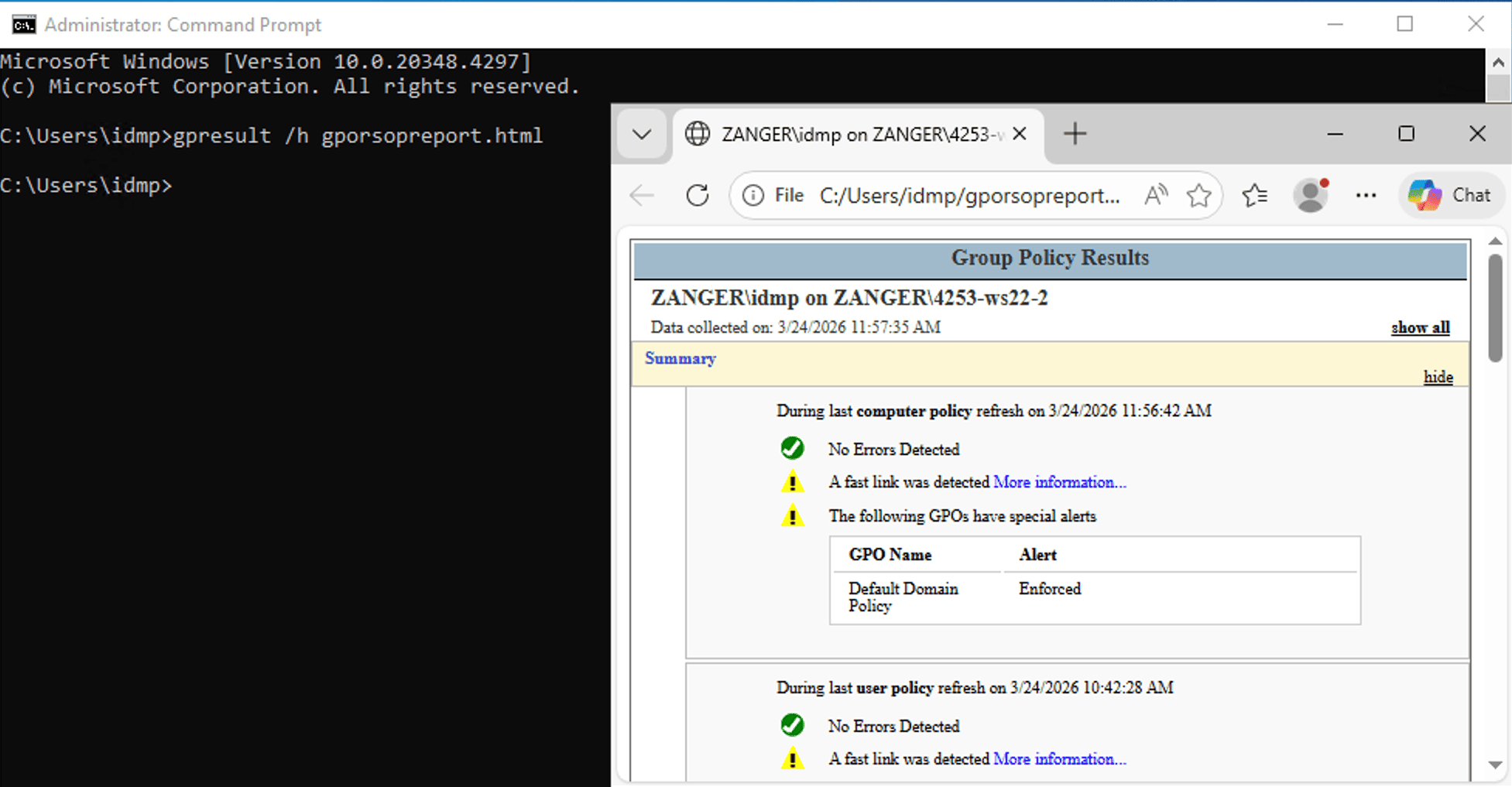Open the tab actions chevron

point(641,134)
